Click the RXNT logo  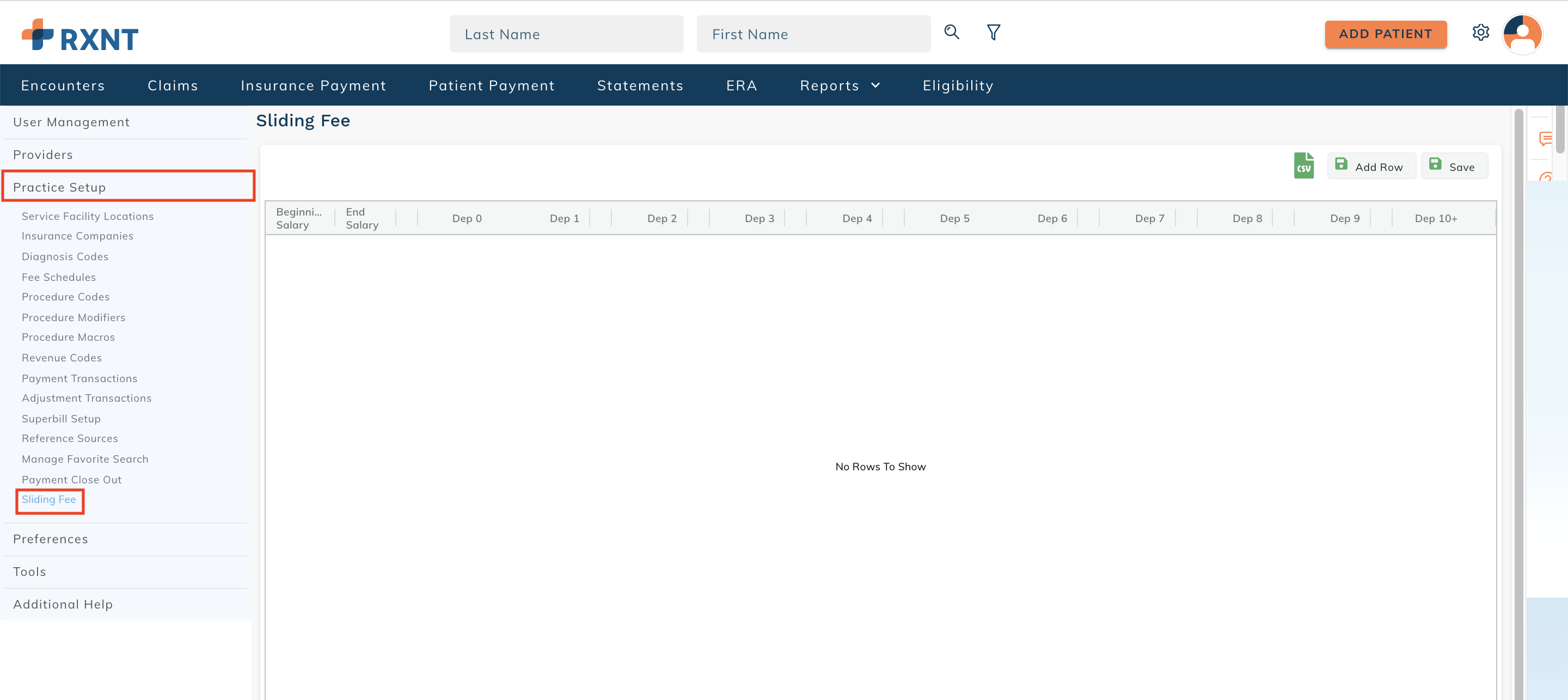(x=81, y=35)
